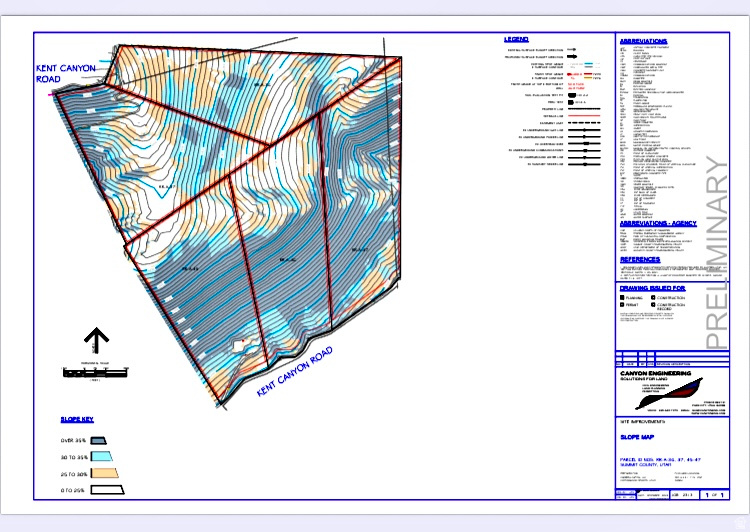750x532 pixels.
Task: Toggle the Planning checkbox
Action: pos(622,298)
